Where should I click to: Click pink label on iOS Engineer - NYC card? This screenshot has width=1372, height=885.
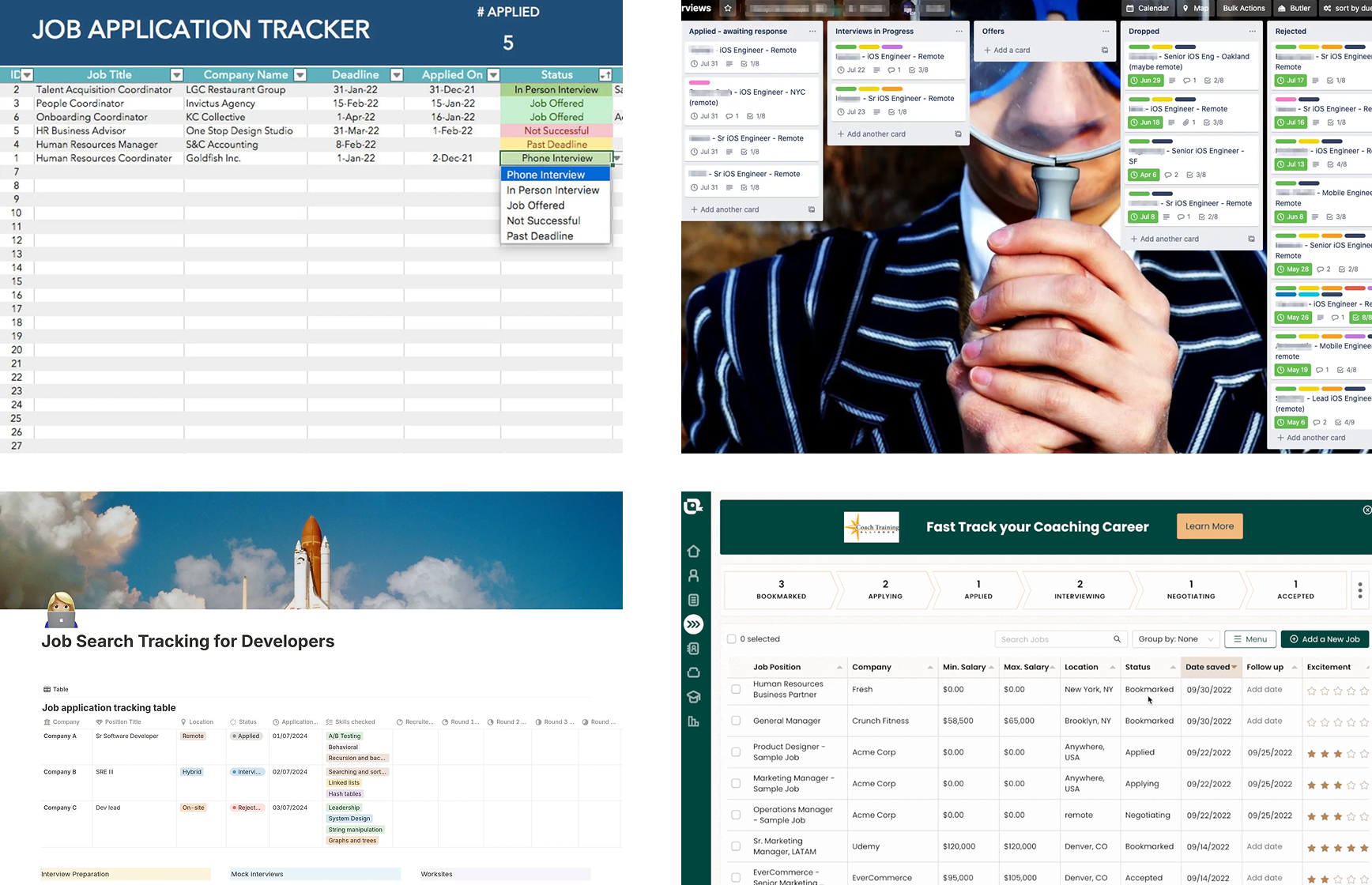(699, 83)
